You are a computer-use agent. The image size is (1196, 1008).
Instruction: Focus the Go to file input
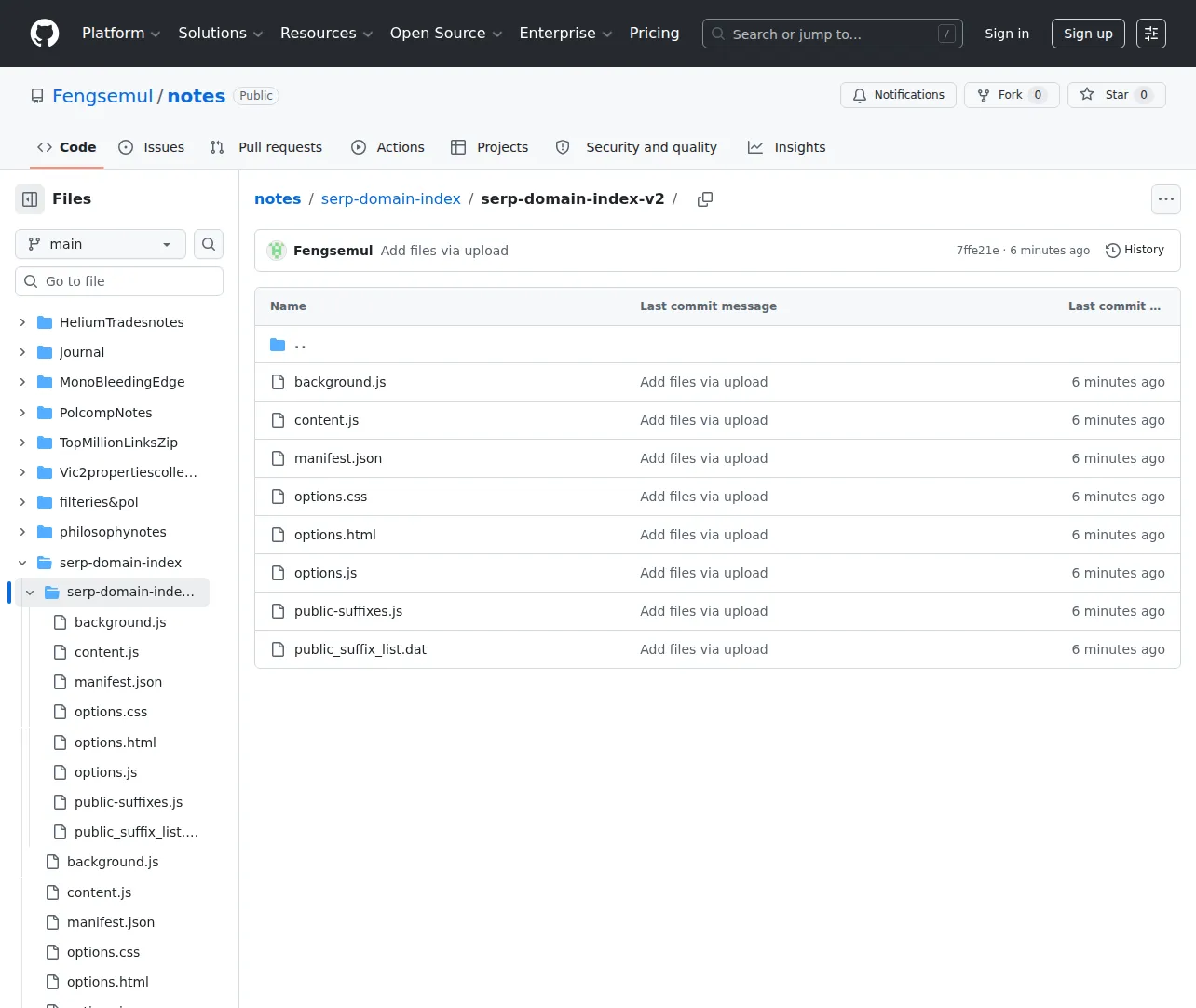pyautogui.click(x=119, y=281)
